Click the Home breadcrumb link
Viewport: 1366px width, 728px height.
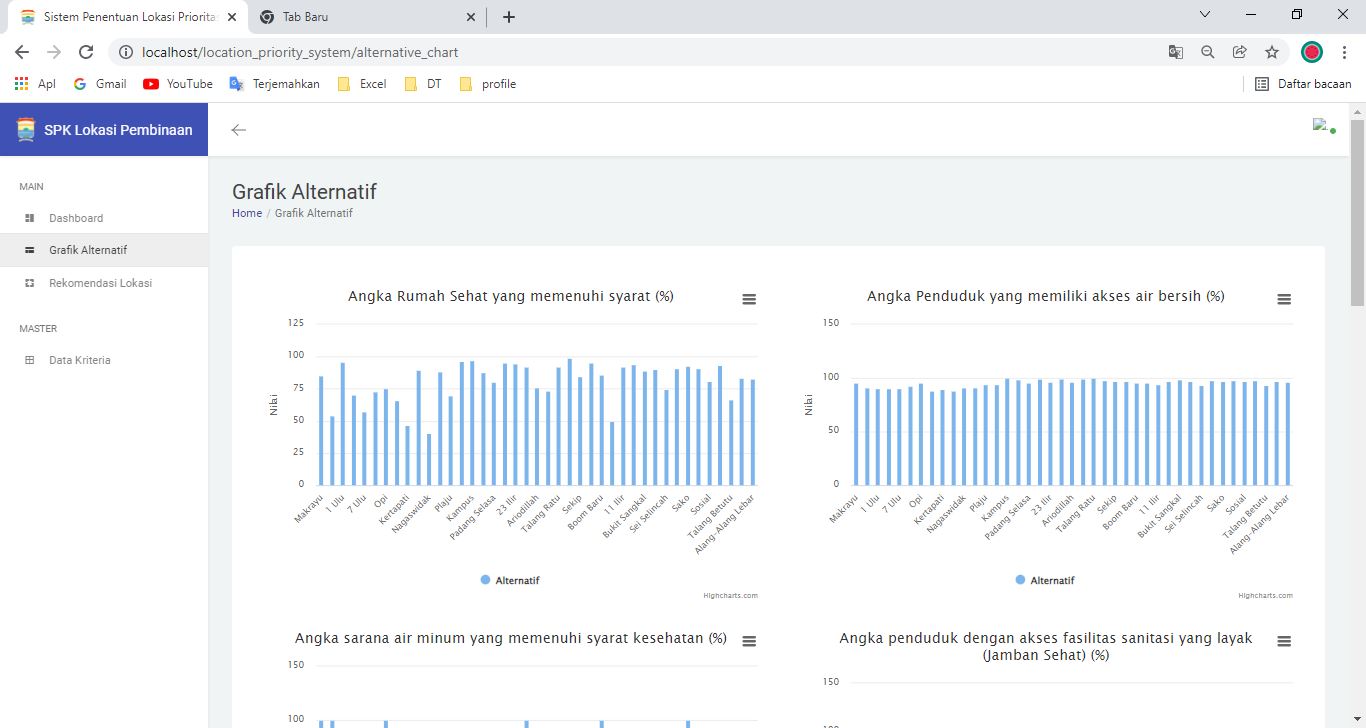[x=247, y=213]
